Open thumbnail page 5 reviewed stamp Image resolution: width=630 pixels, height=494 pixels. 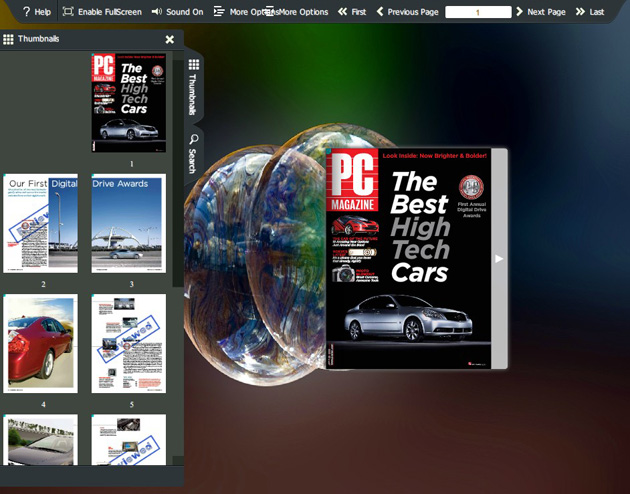(129, 343)
